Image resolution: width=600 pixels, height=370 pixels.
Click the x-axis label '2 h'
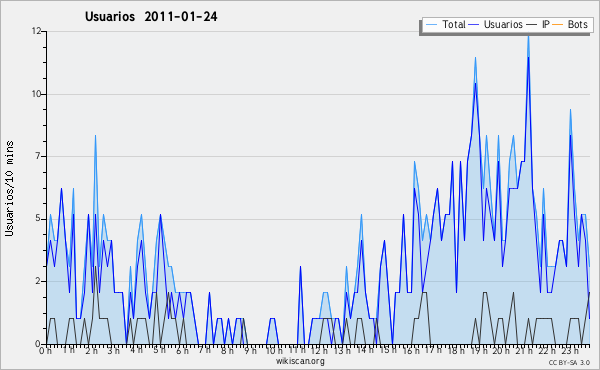91,350
